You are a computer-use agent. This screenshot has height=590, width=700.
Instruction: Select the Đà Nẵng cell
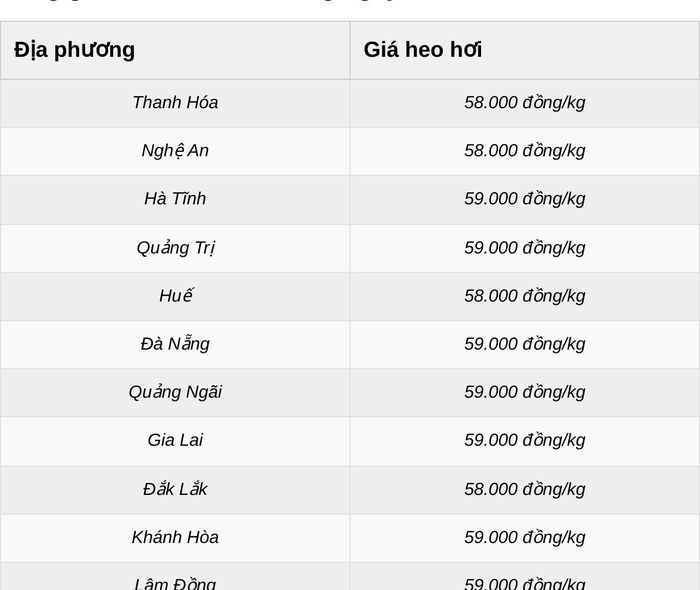tap(175, 345)
